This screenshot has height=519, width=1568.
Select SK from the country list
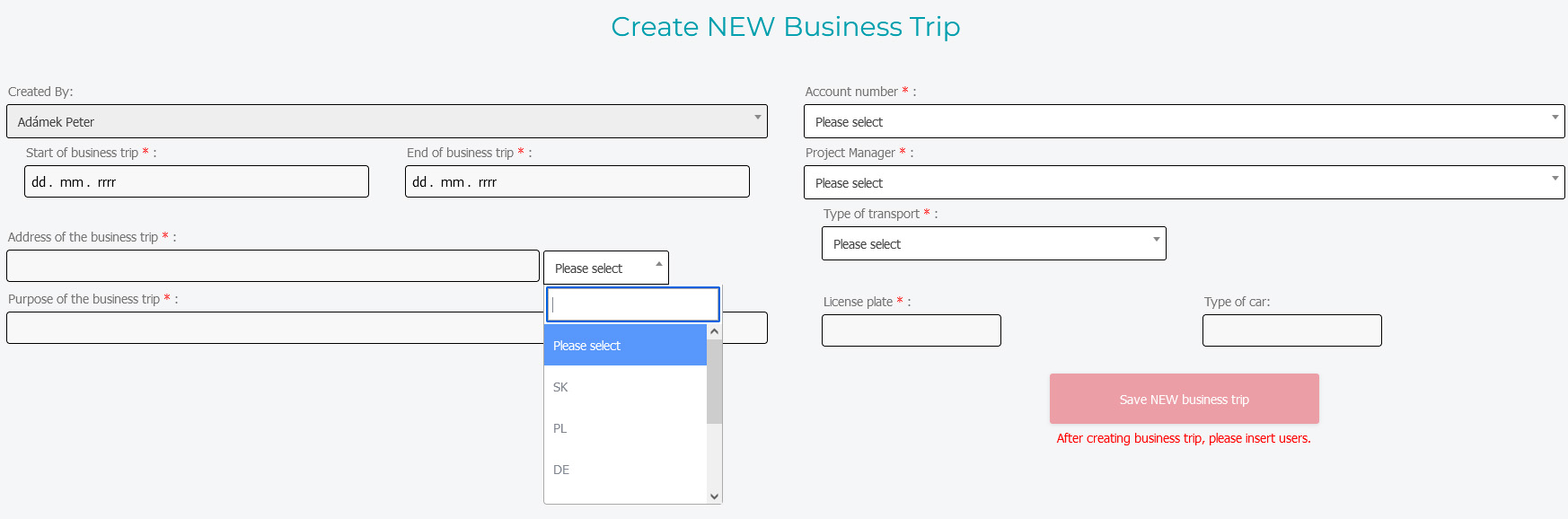coord(625,387)
